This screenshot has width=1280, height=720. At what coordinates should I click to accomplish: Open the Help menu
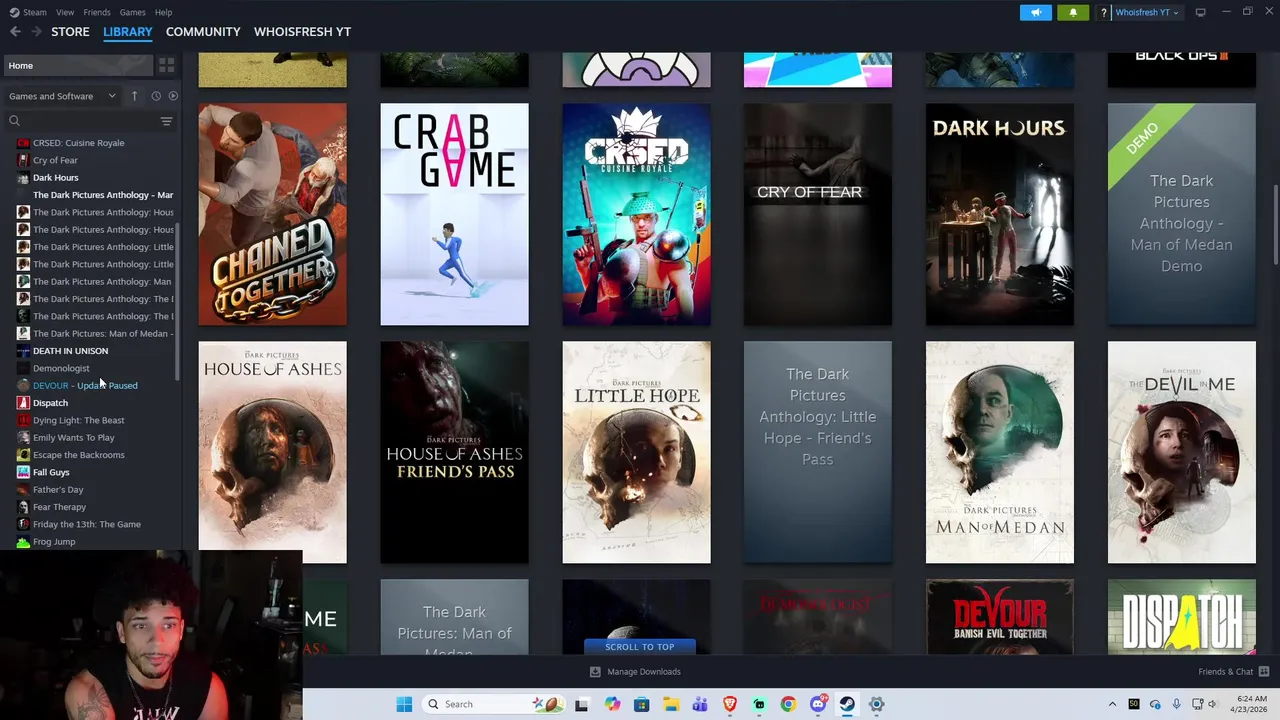click(x=163, y=12)
